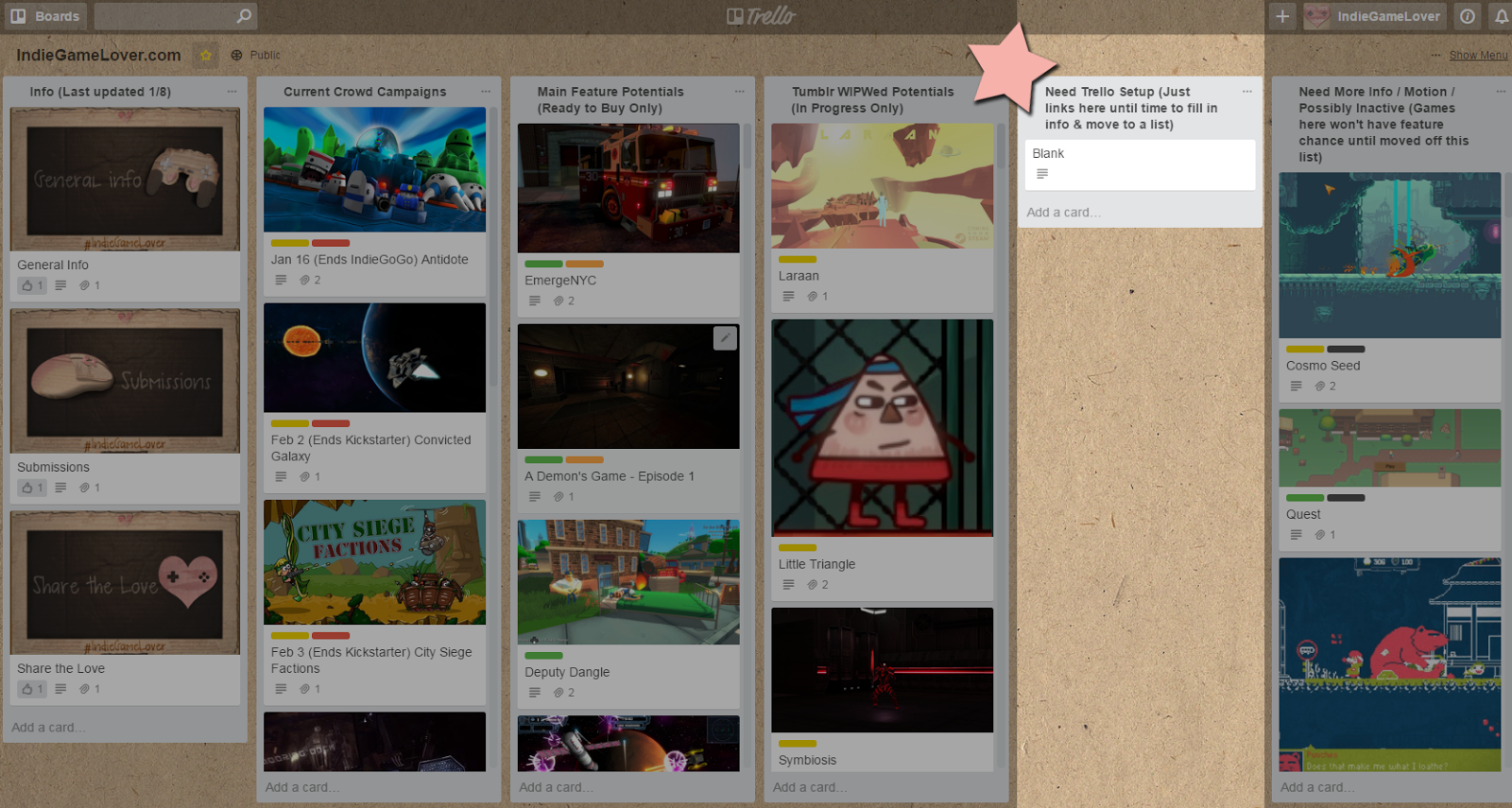Click the description icon on General Info card
Viewport: 1512px width, 808px height.
(x=60, y=285)
